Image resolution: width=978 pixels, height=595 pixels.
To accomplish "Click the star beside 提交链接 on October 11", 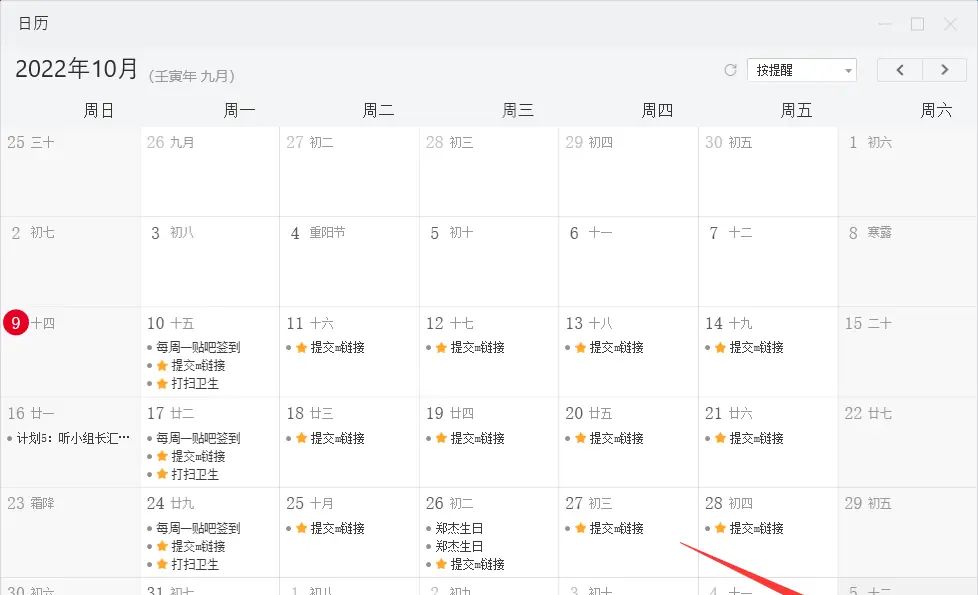I will point(301,348).
